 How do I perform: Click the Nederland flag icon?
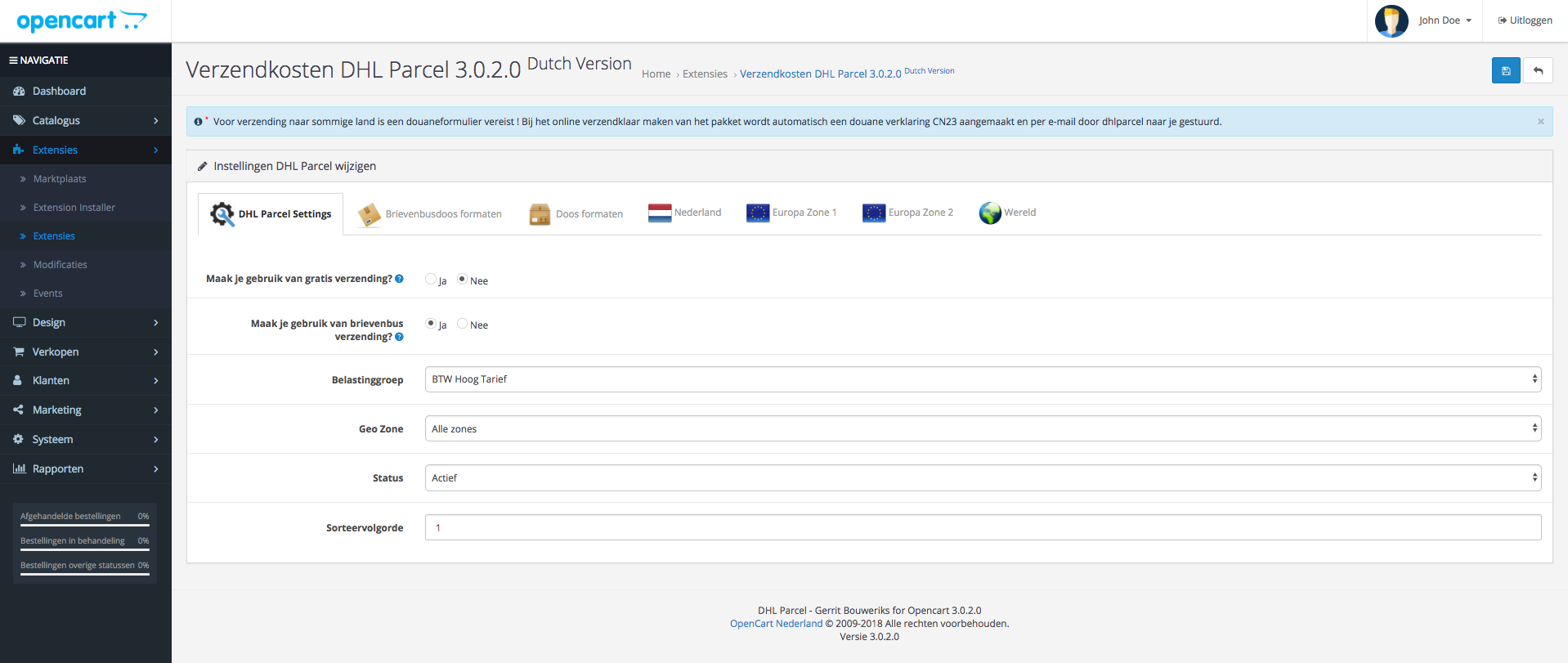tap(660, 213)
